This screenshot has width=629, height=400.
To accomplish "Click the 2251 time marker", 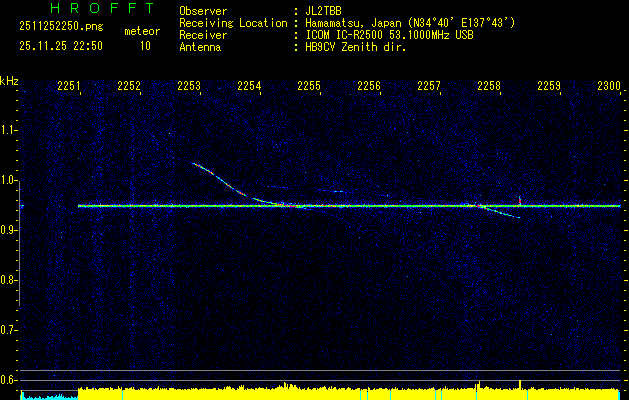I will tap(69, 87).
